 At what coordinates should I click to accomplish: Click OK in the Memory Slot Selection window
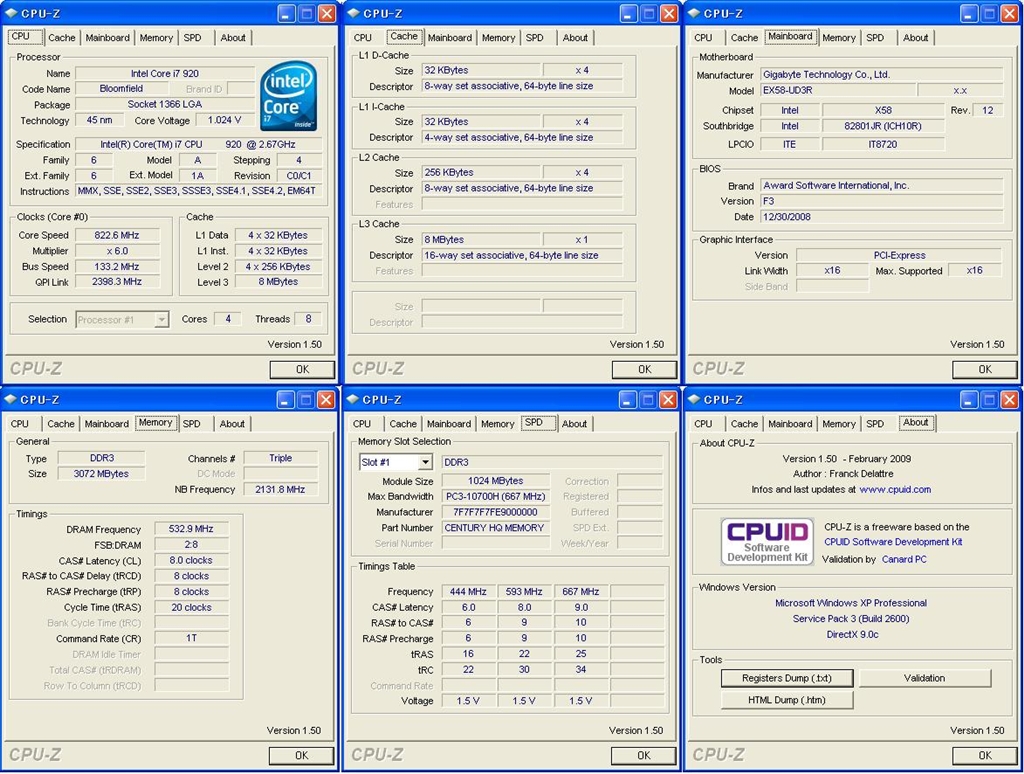coord(644,756)
